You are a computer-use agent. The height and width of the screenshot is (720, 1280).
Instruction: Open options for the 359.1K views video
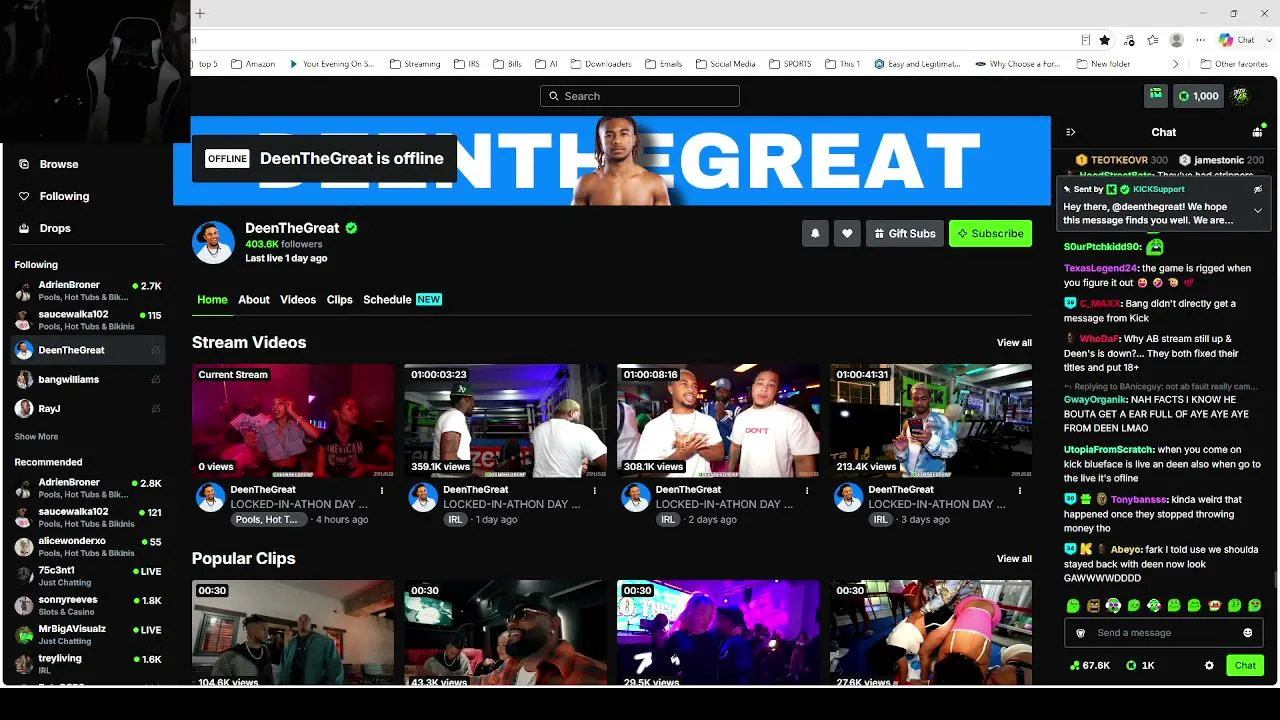595,490
